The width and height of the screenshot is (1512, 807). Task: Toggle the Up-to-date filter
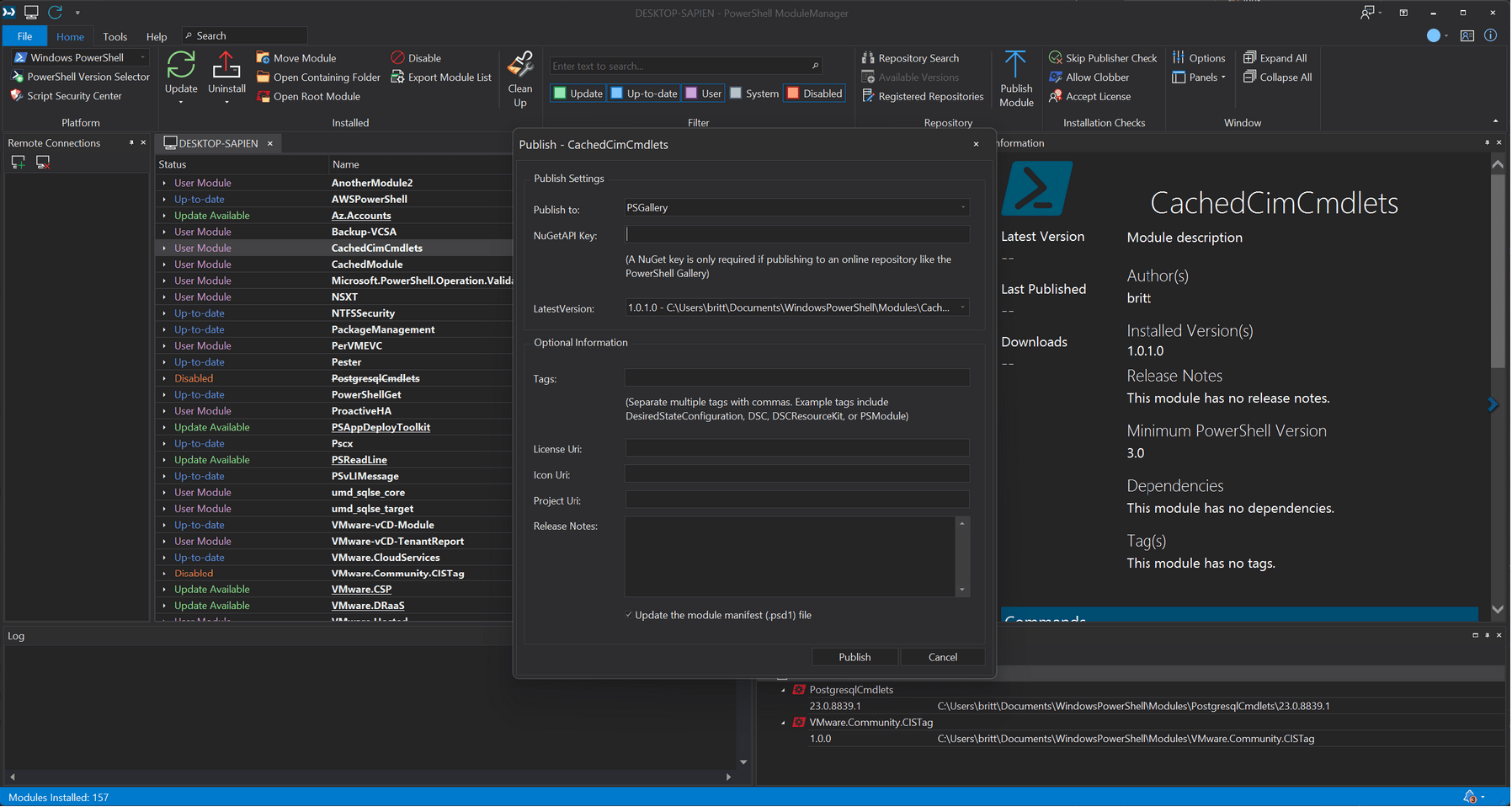[x=644, y=94]
